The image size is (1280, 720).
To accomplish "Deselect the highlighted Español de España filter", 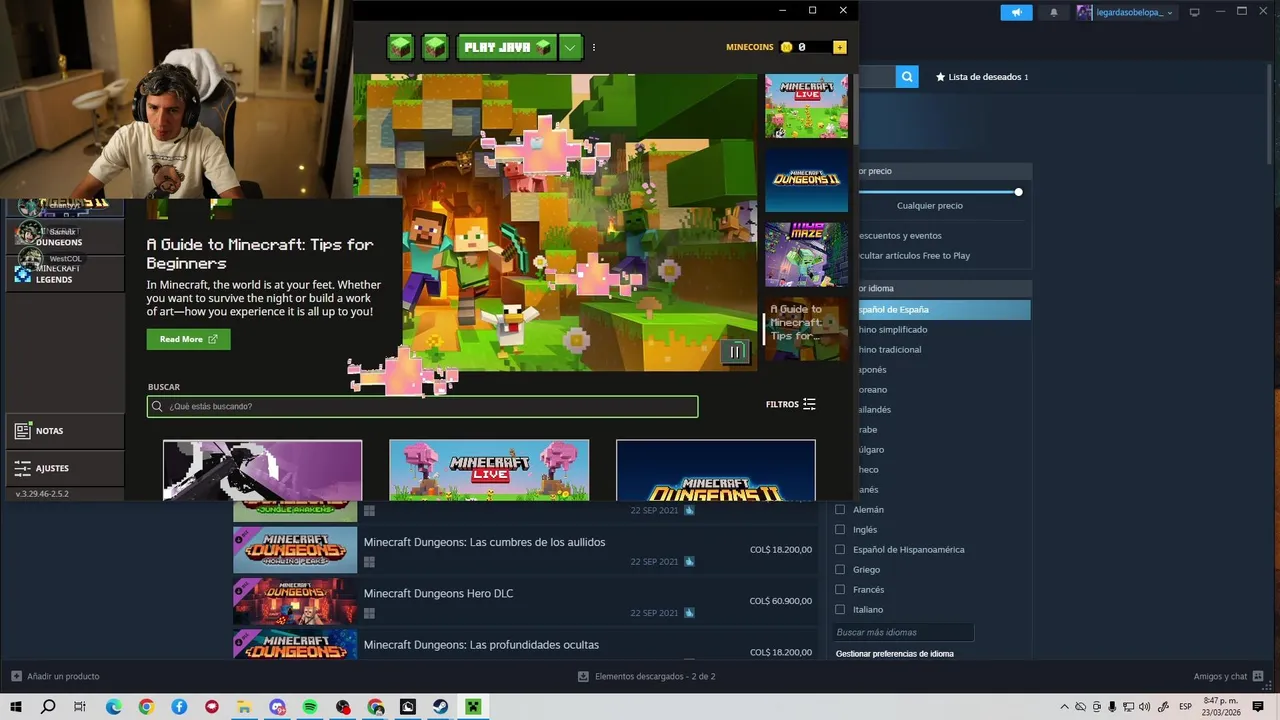I will tap(943, 309).
